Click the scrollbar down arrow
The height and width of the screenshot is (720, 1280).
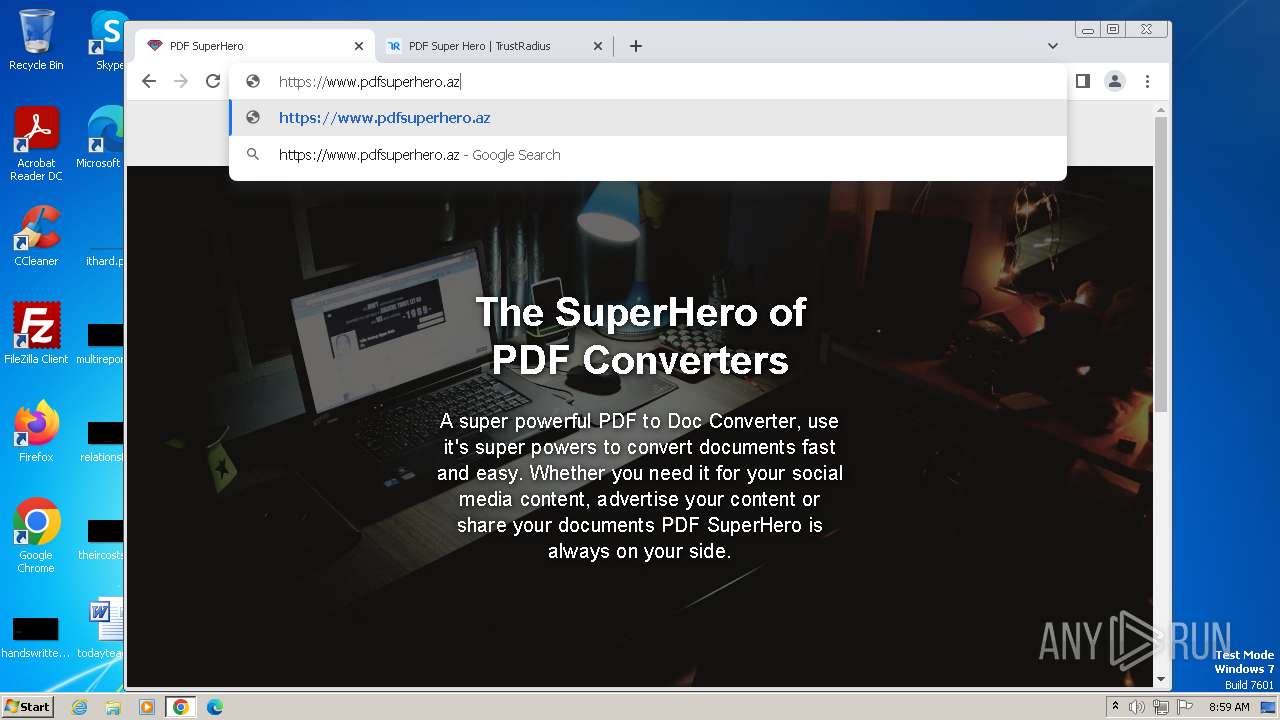[x=1161, y=680]
